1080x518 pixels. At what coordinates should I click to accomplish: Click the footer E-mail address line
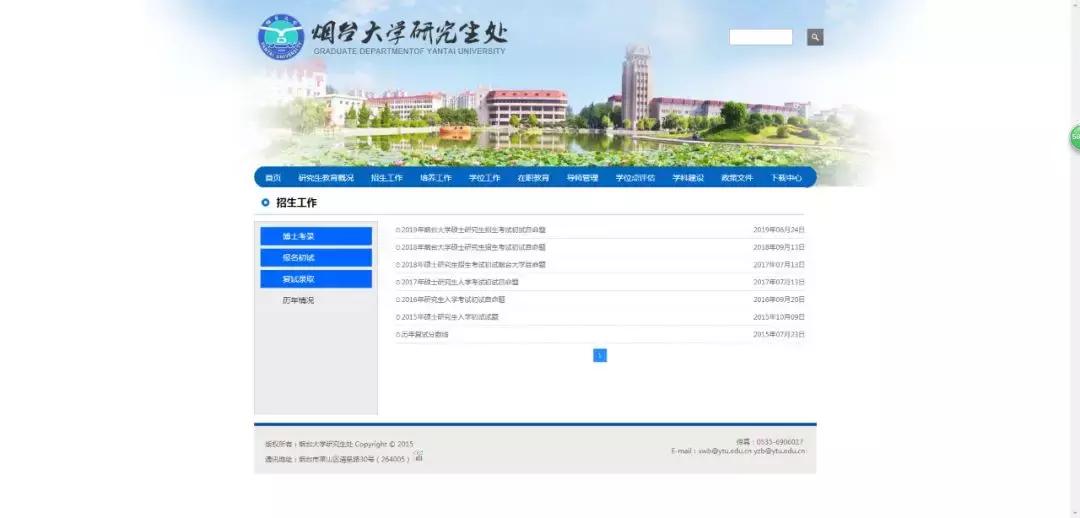738,451
